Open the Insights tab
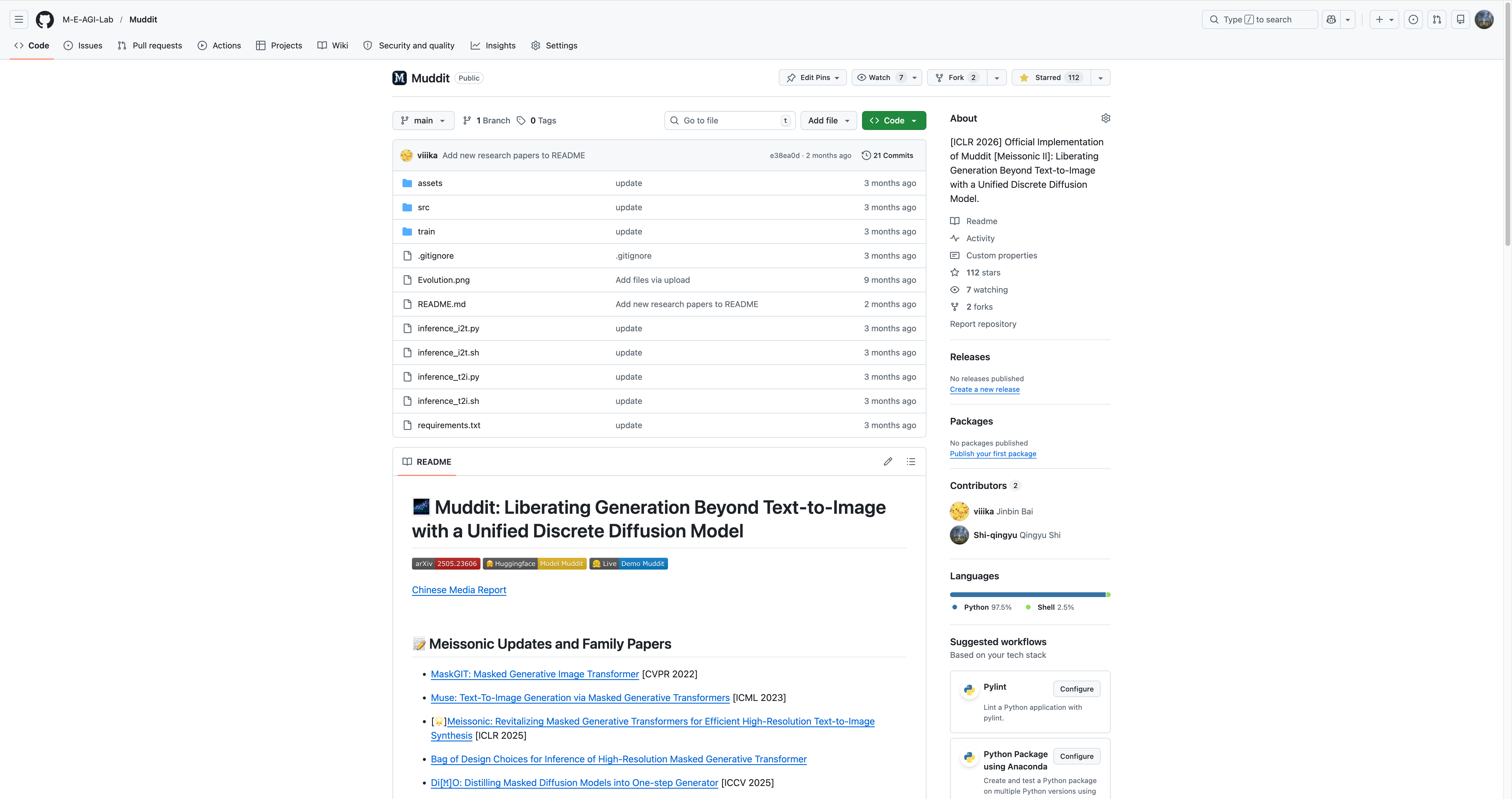Screen dimensions: 1512x799 (493, 45)
